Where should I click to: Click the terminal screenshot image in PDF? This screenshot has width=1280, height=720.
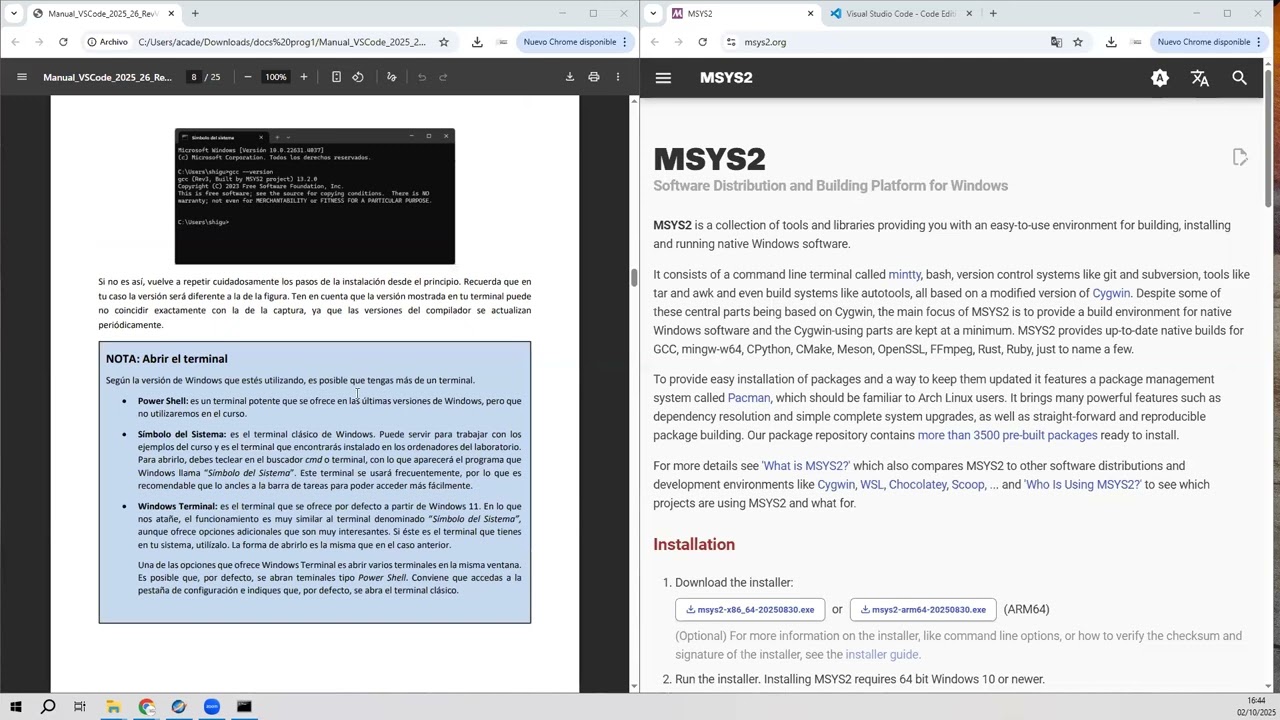[315, 197]
